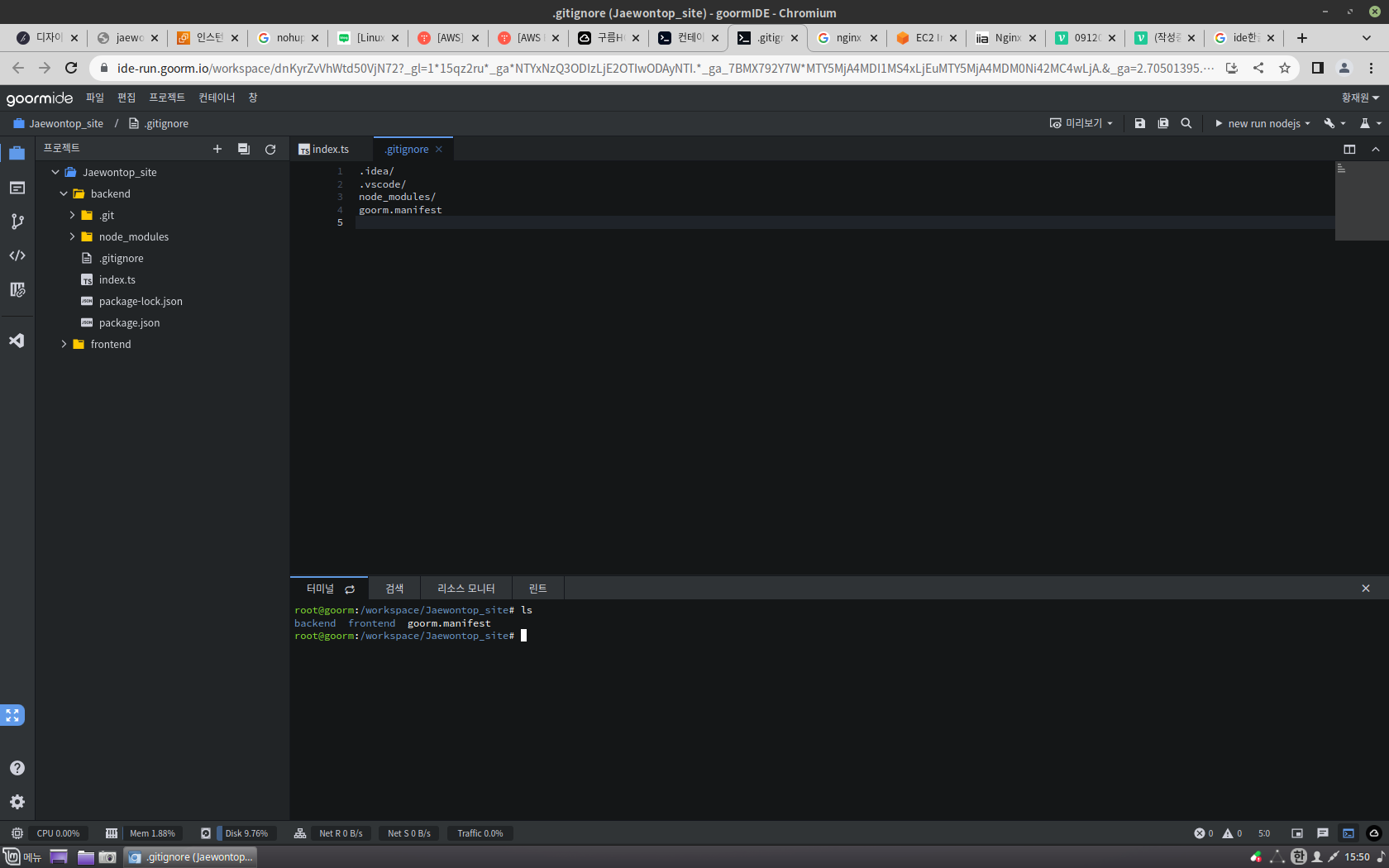Refresh the project tree
1389x868 pixels.
pos(270,149)
